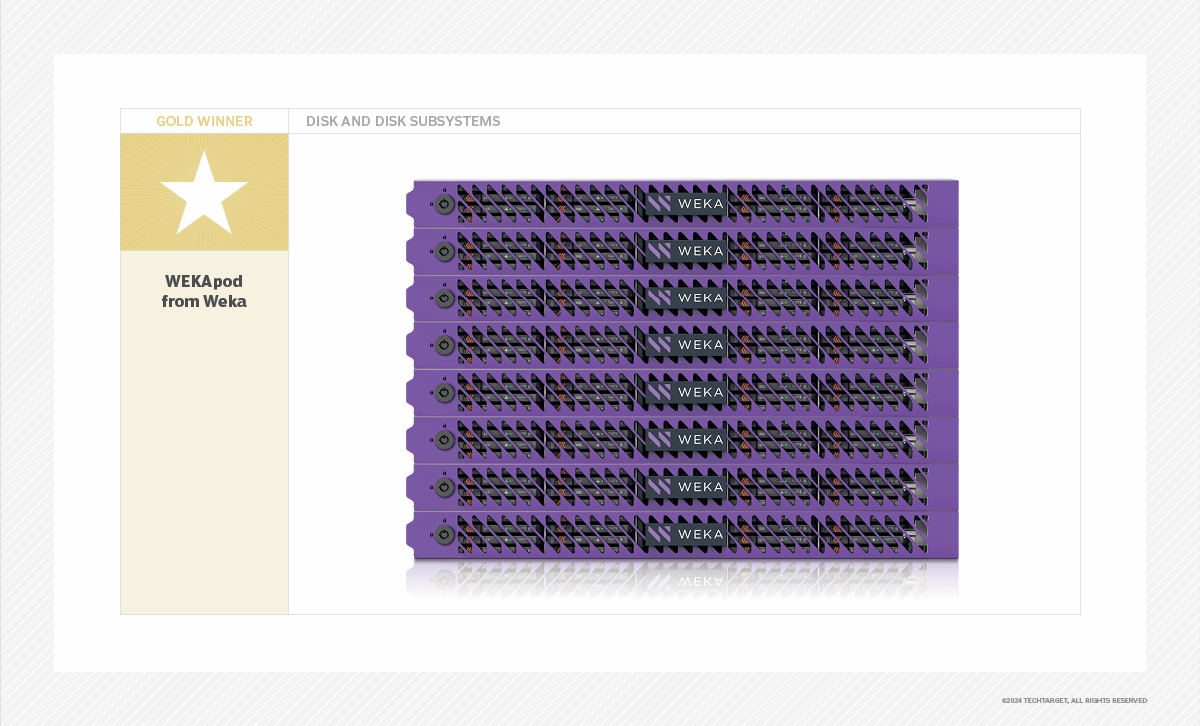The width and height of the screenshot is (1200, 726).
Task: Click the right-side latch on the top server
Action: 919,204
